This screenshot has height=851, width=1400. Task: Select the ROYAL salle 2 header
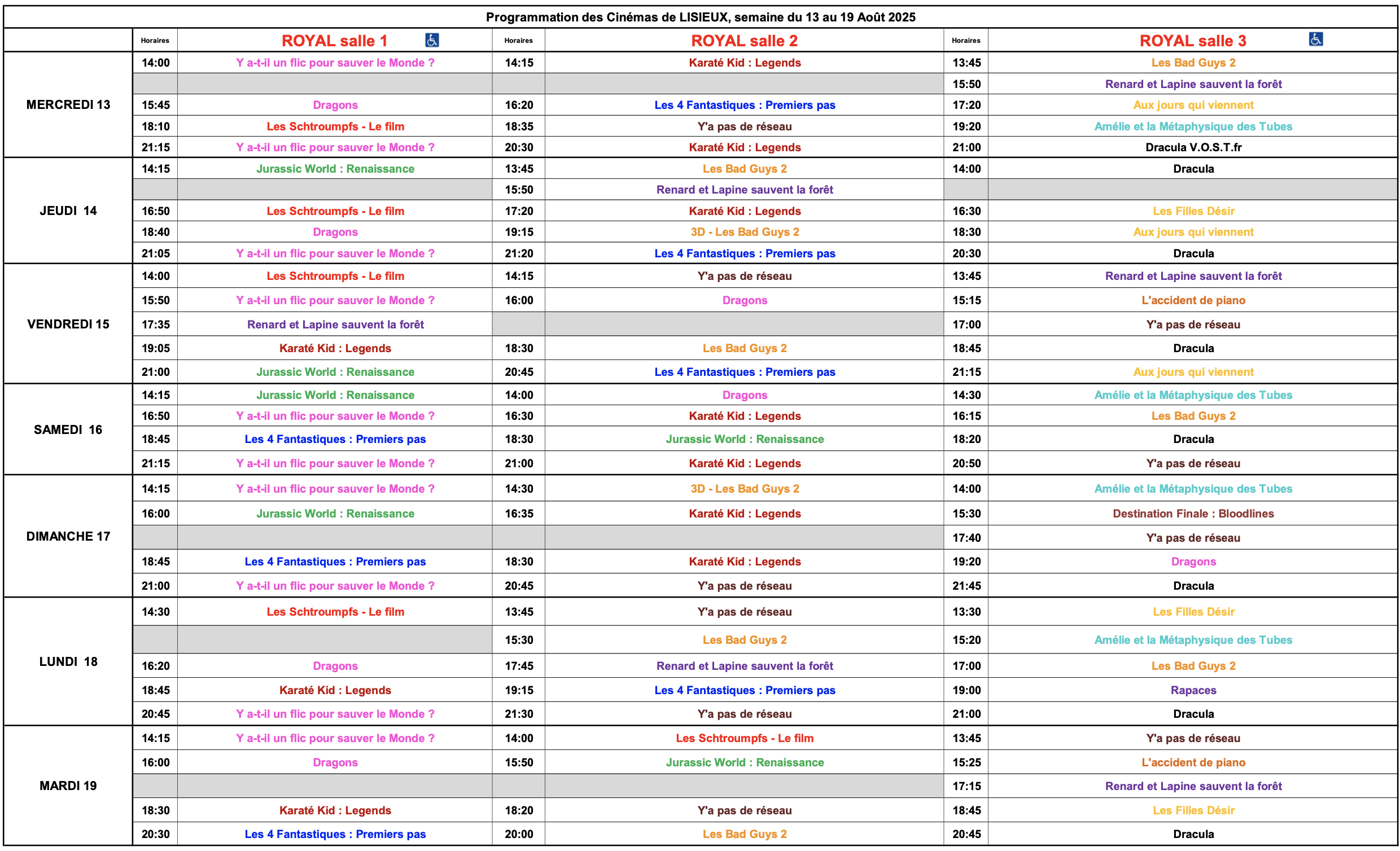pos(745,41)
